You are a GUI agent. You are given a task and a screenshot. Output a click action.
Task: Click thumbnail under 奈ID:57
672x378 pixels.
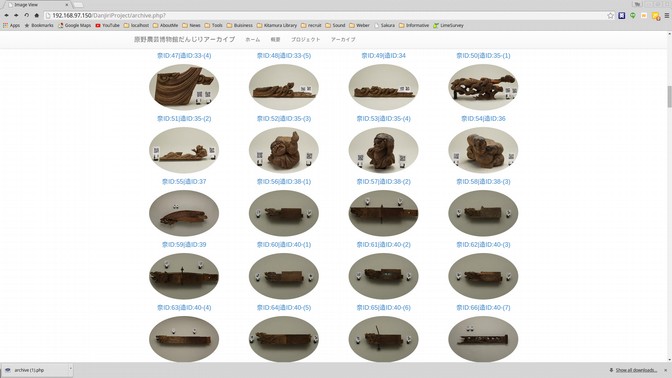click(x=384, y=213)
